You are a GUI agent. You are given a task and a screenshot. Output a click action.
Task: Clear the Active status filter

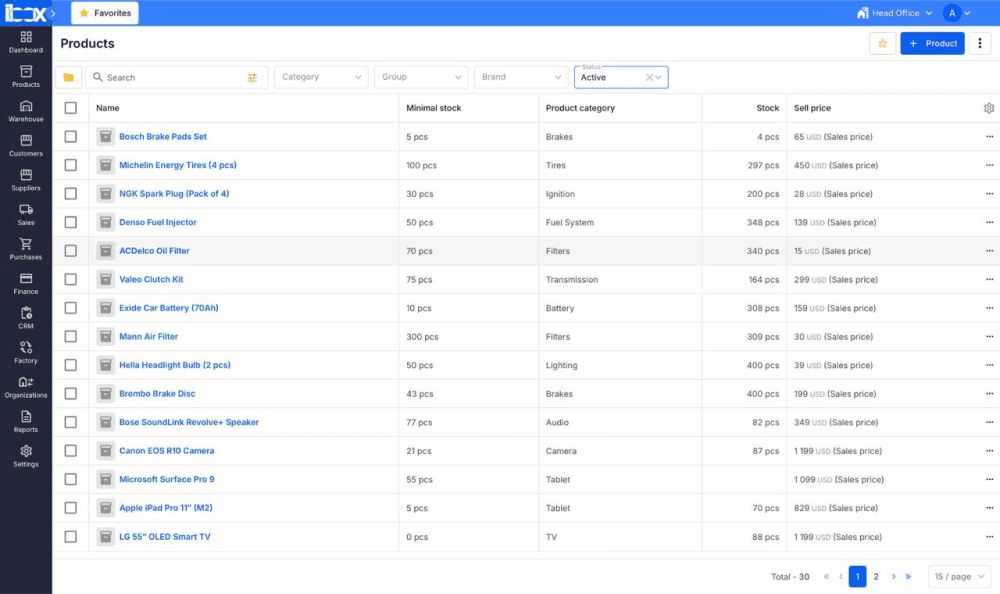(x=649, y=77)
